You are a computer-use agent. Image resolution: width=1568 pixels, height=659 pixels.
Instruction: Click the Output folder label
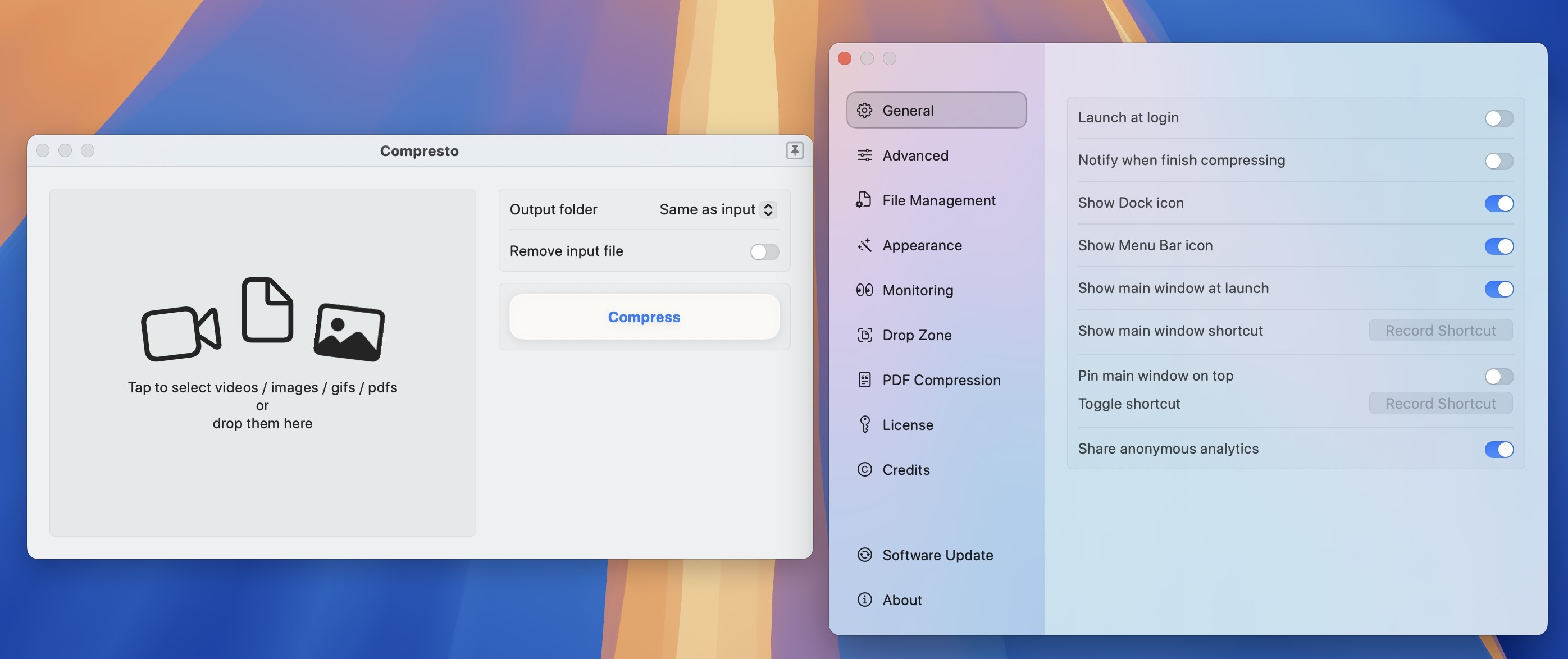[553, 209]
